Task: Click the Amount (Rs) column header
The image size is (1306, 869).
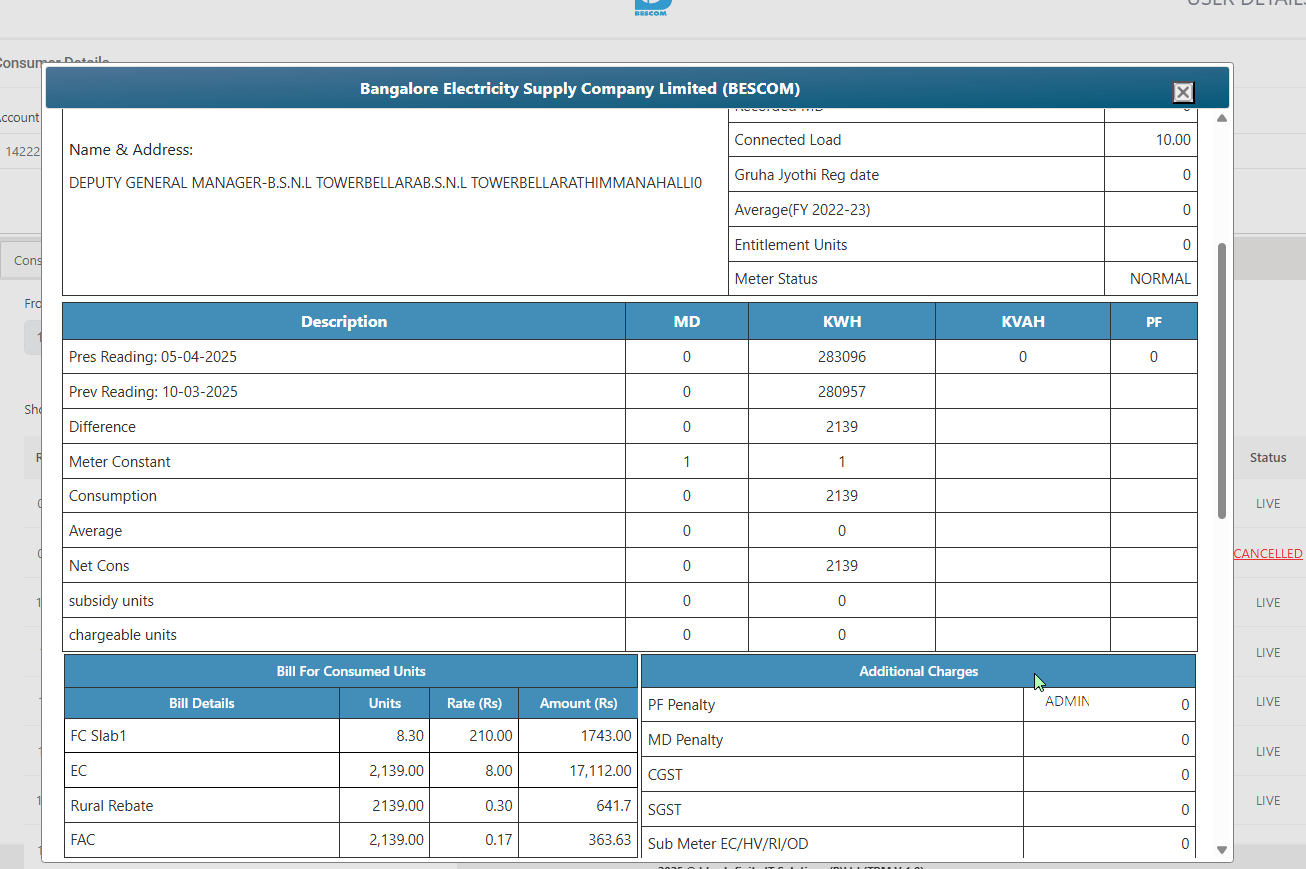Action: 578,703
